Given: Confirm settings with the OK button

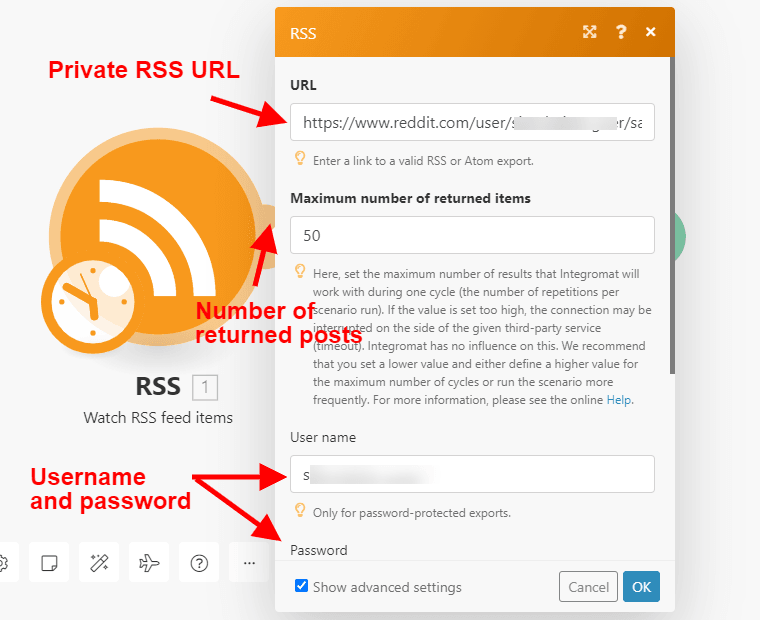Looking at the screenshot, I should [x=641, y=587].
